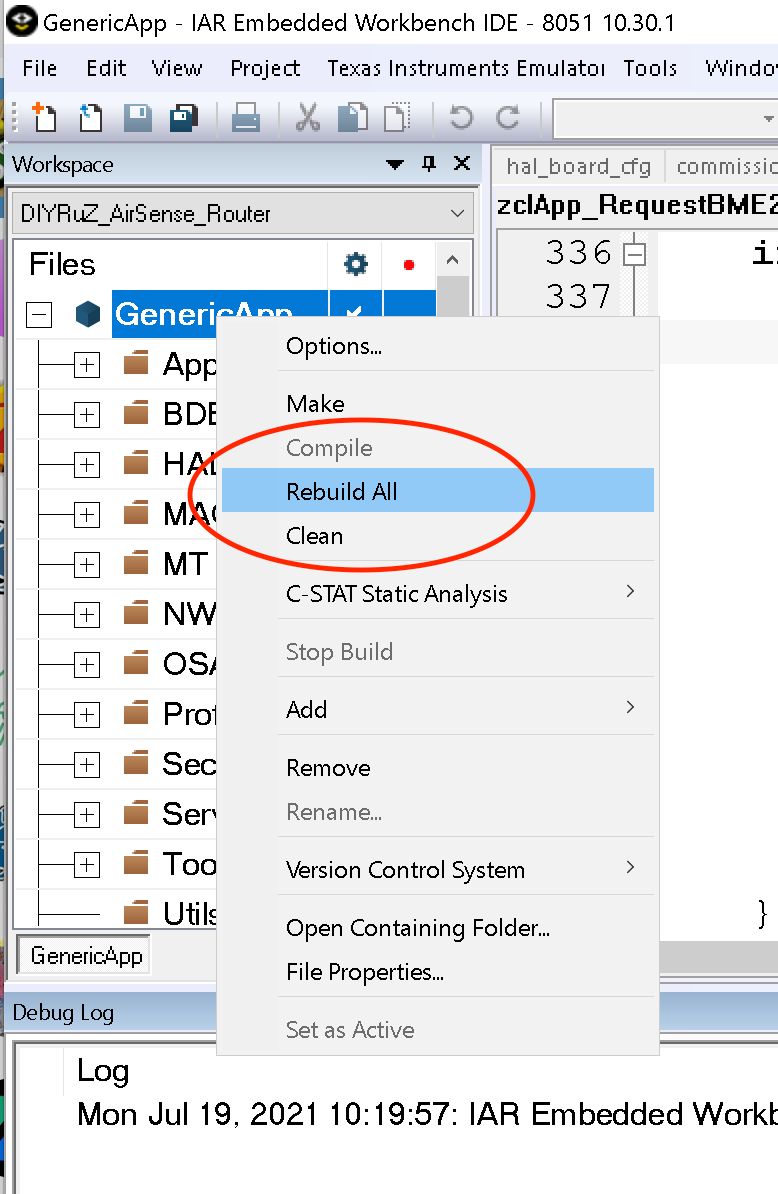The height and width of the screenshot is (1194, 778).
Task: Switch to commissioning editor tab
Action: (723, 166)
